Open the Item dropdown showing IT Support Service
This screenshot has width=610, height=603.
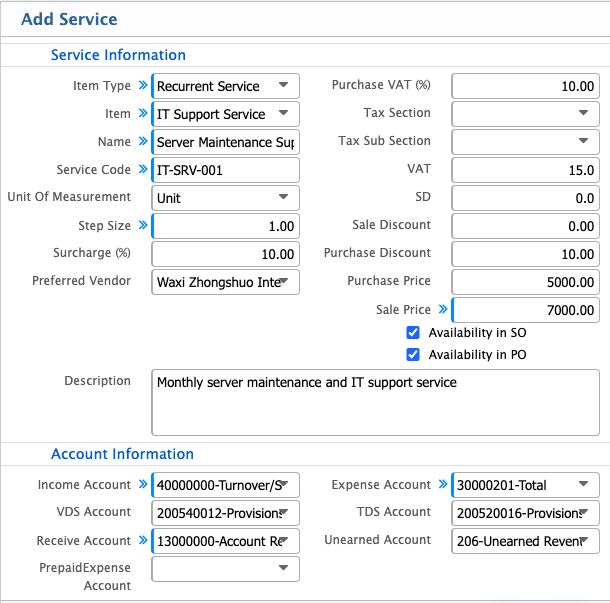[x=226, y=114]
